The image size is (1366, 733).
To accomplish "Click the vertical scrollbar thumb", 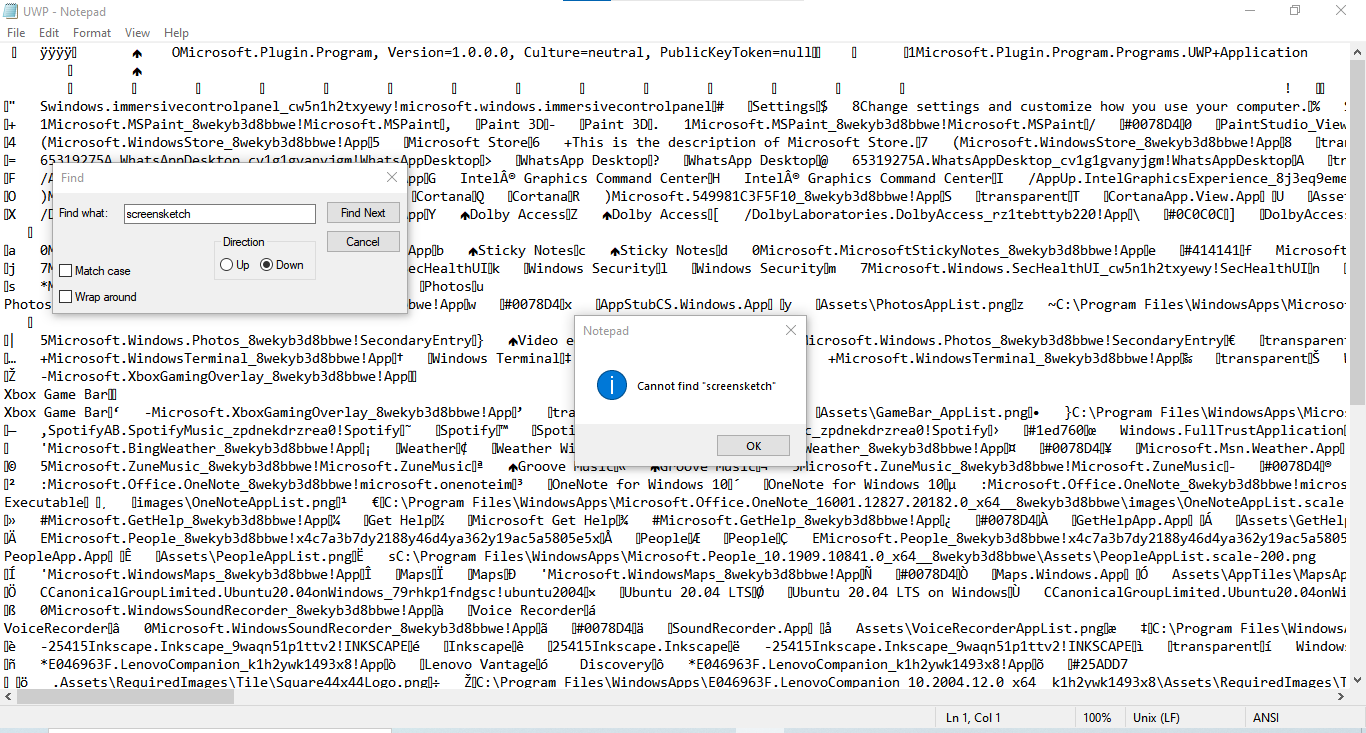I will [x=1357, y=232].
